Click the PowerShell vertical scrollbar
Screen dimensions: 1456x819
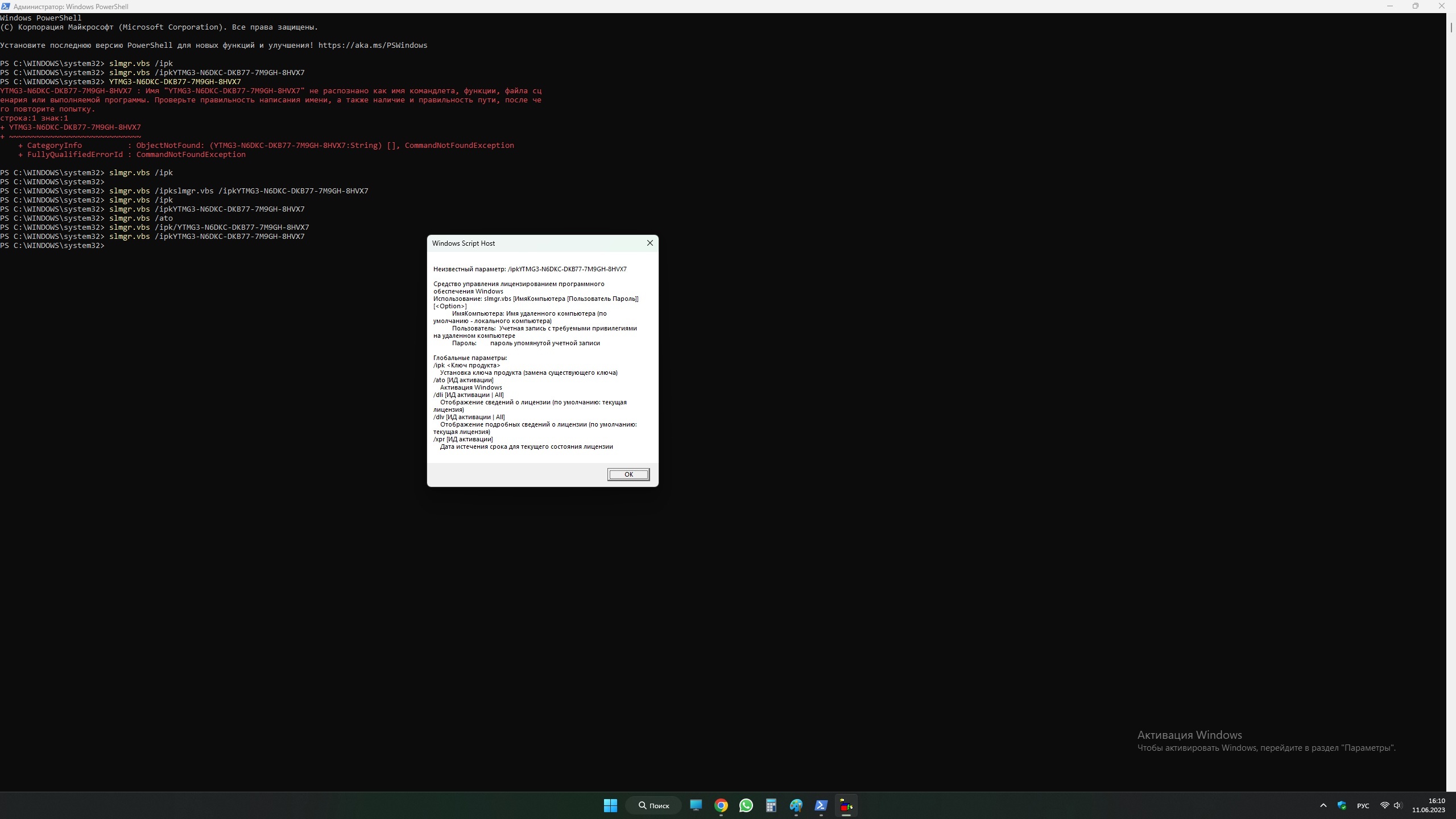1451,402
